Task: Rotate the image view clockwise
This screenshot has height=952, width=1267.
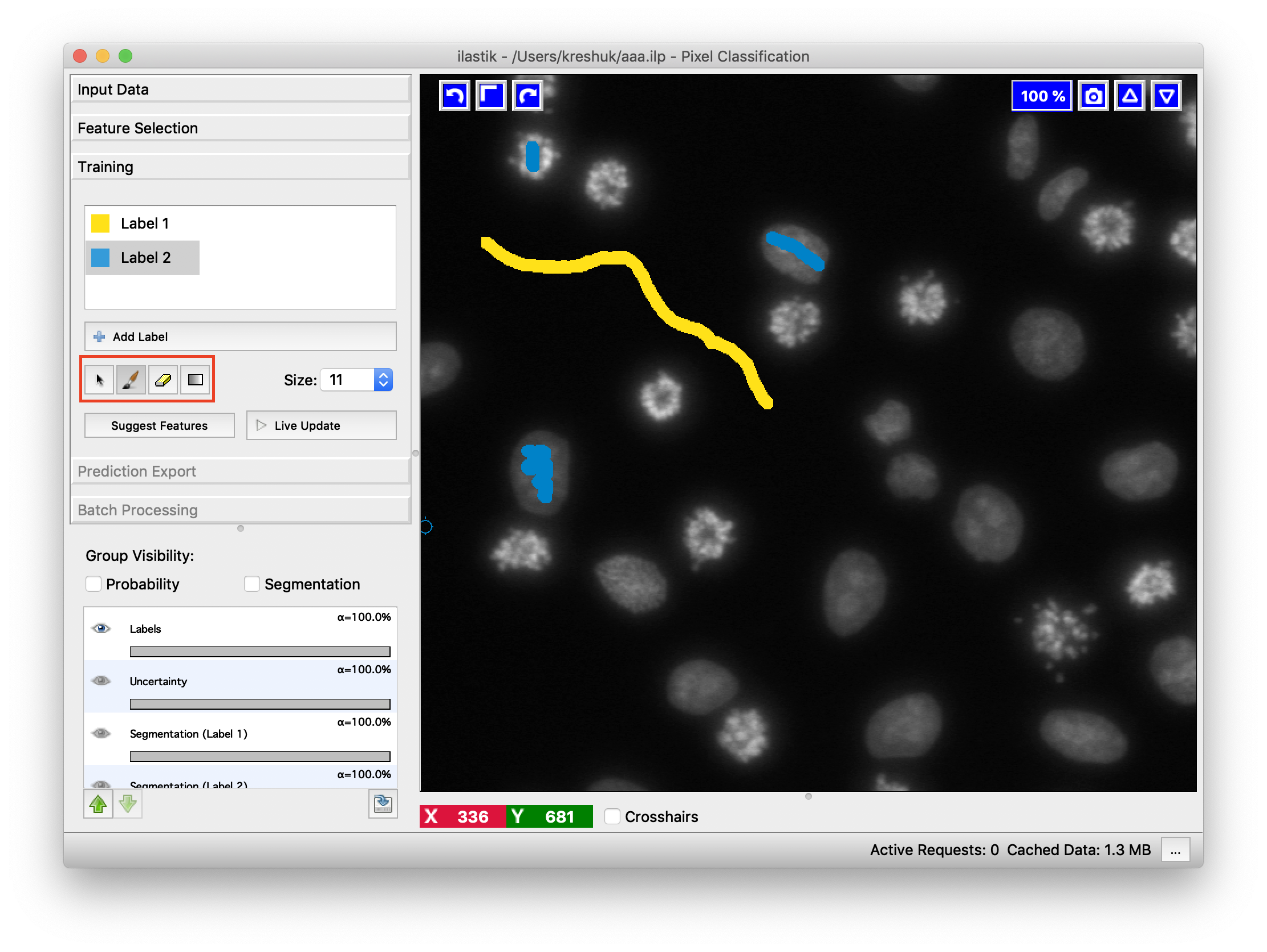Action: pyautogui.click(x=528, y=96)
